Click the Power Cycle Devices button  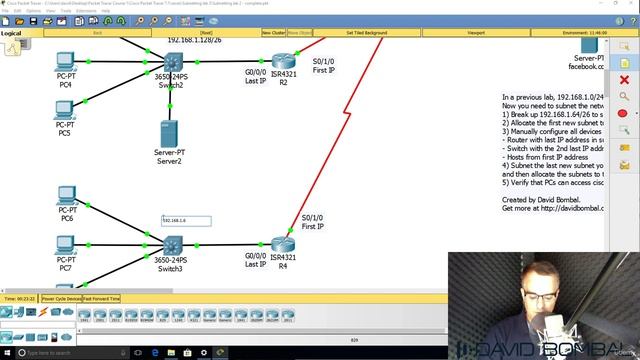coord(62,299)
